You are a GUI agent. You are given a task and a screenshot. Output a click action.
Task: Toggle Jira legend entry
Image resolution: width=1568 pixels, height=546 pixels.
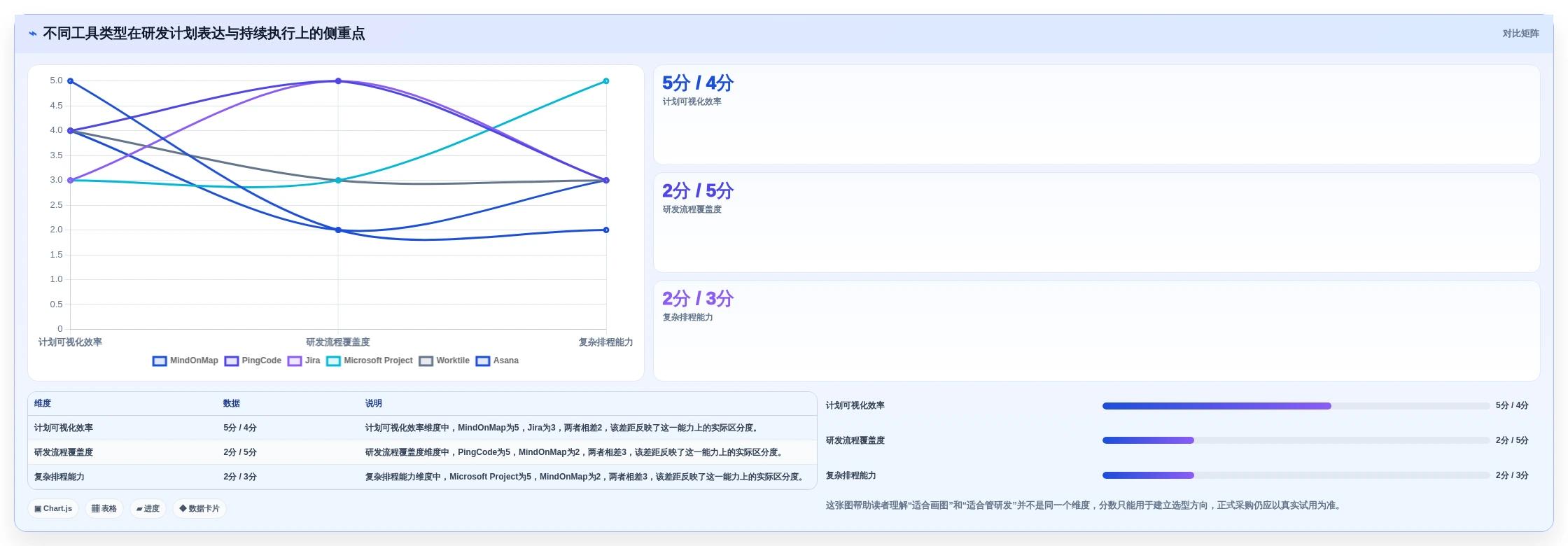pos(304,360)
